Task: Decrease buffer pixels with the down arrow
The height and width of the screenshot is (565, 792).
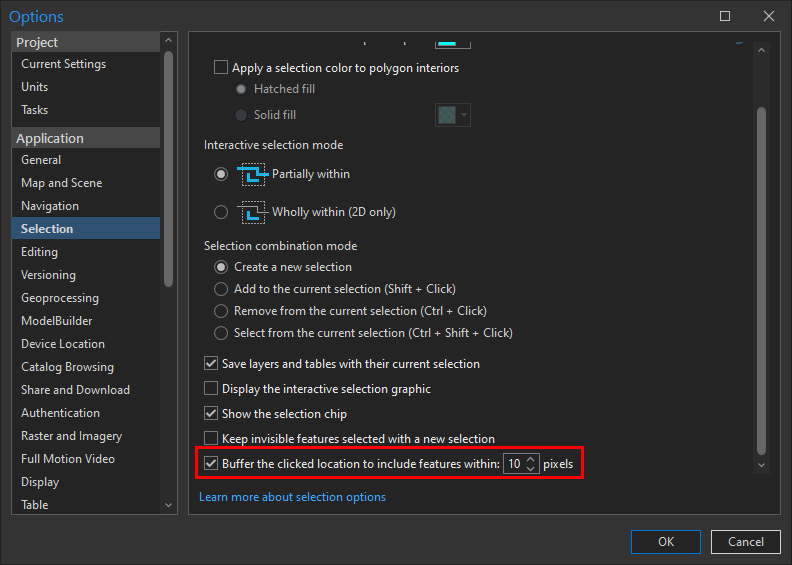Action: tap(531, 469)
